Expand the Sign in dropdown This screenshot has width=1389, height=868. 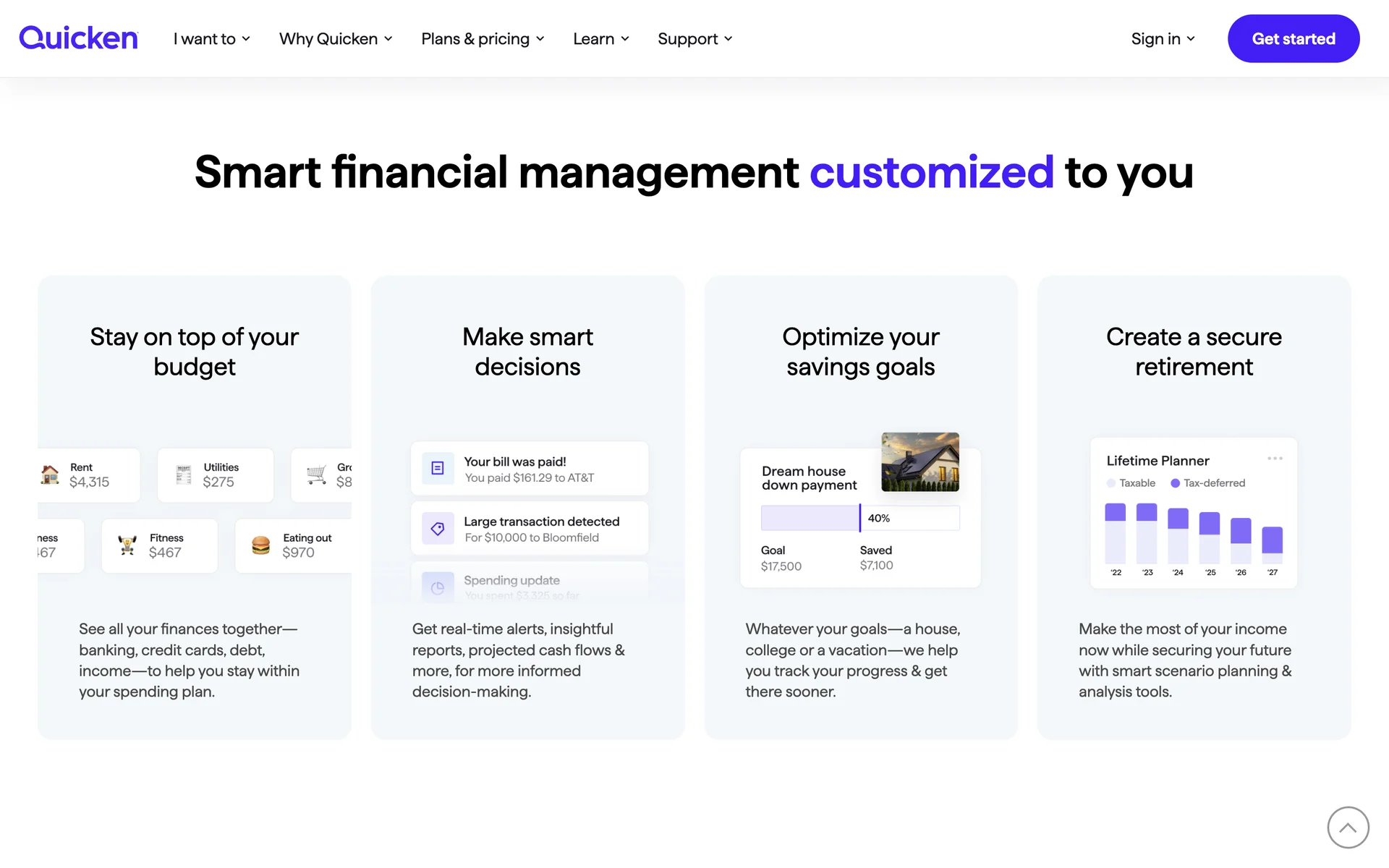click(x=1163, y=39)
